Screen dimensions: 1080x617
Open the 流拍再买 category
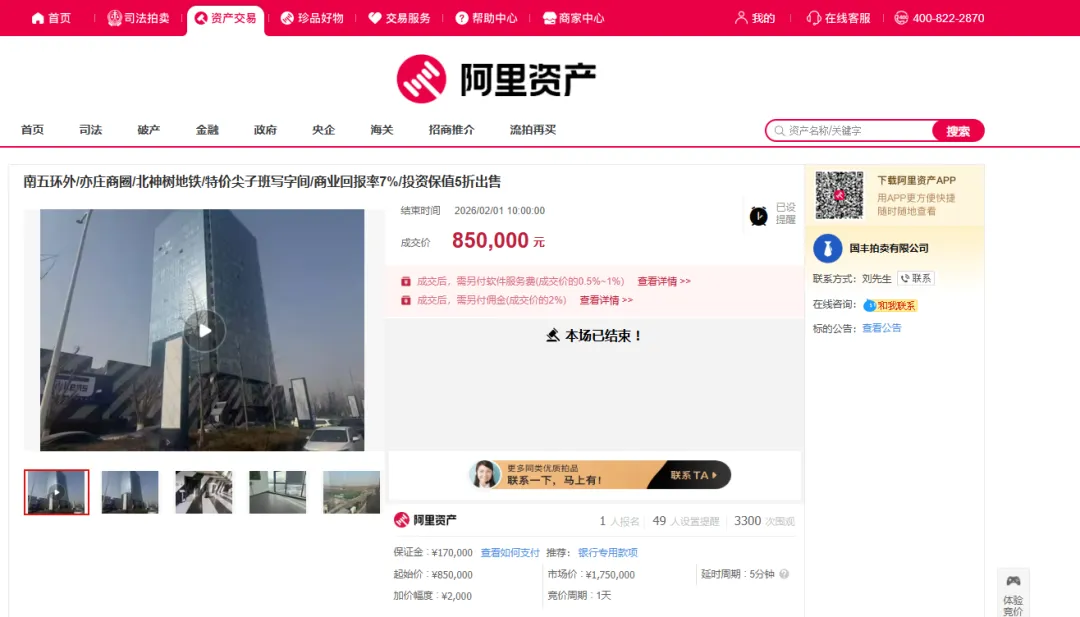pyautogui.click(x=532, y=129)
